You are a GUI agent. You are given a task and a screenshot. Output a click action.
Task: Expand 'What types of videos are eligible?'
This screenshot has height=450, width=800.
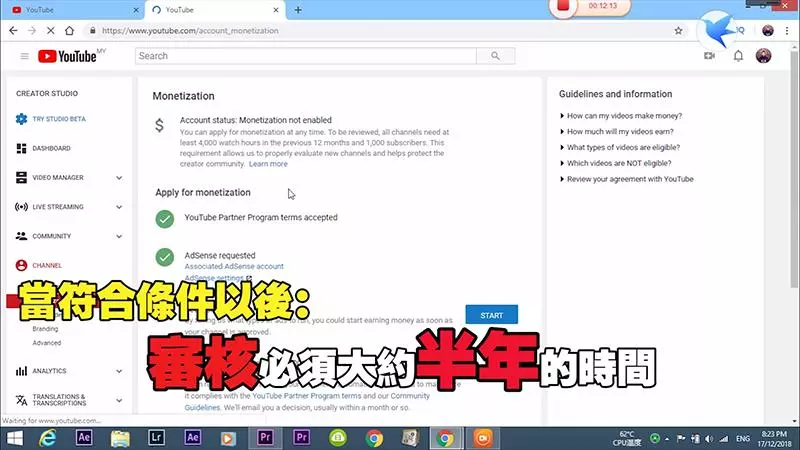[620, 147]
